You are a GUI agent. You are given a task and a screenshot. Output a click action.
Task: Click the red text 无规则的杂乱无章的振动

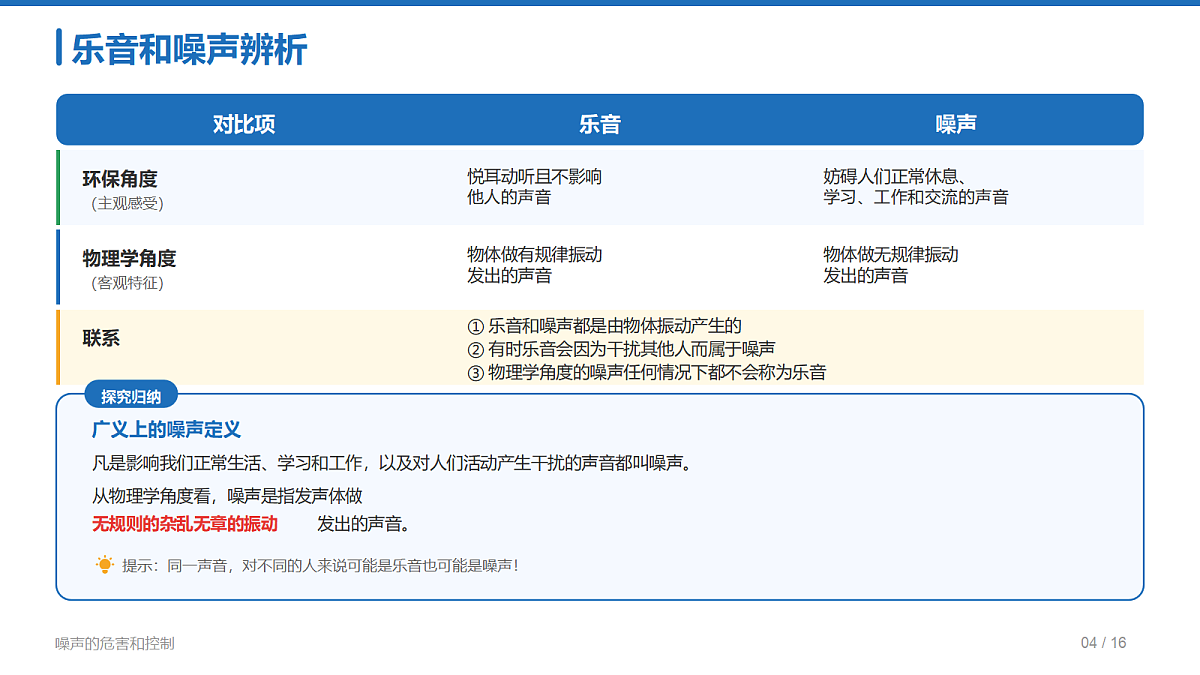(185, 524)
